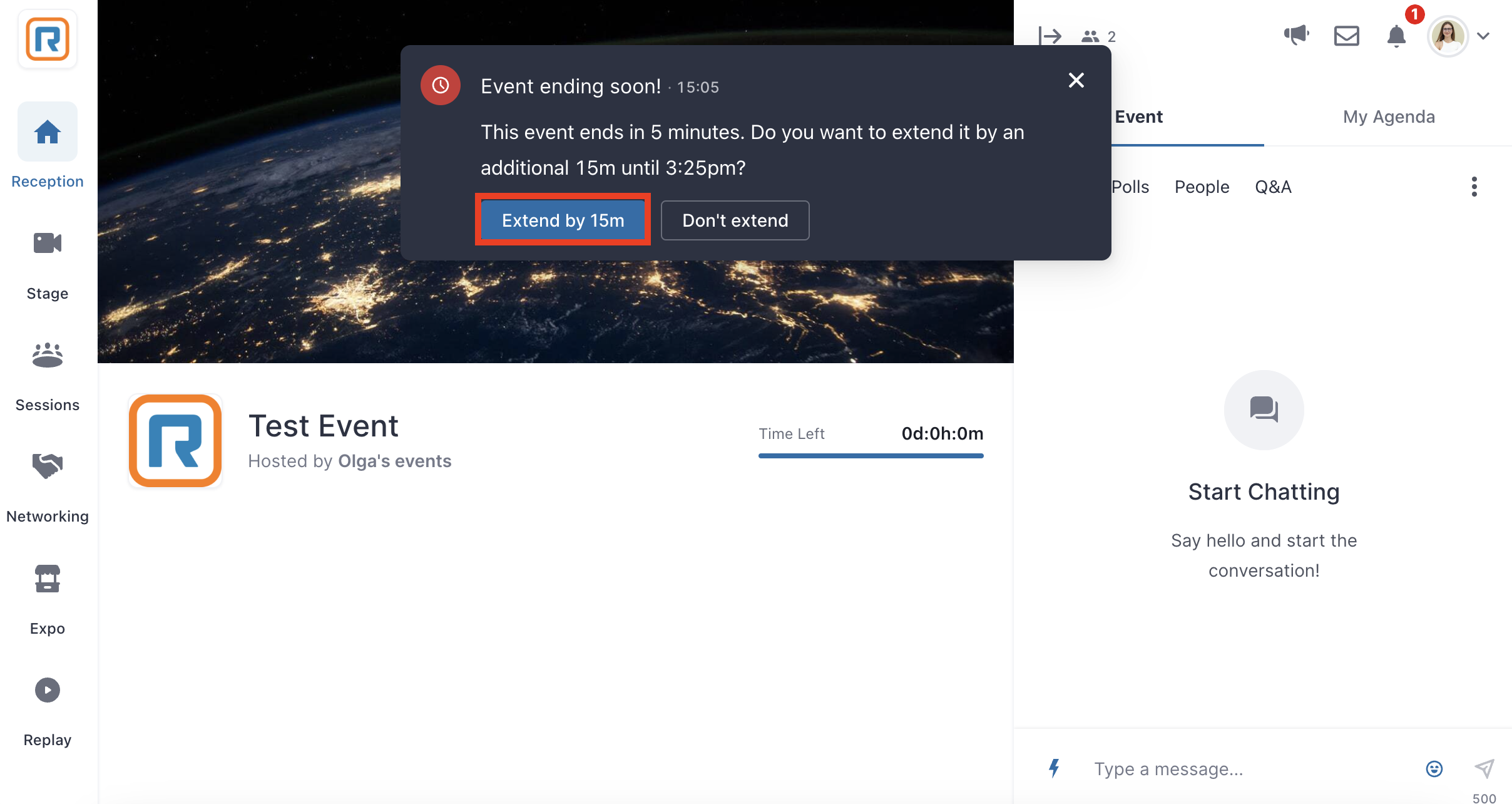Image resolution: width=1512 pixels, height=804 pixels.
Task: Click the 0d:0h:0m time remaining value
Action: 942,433
